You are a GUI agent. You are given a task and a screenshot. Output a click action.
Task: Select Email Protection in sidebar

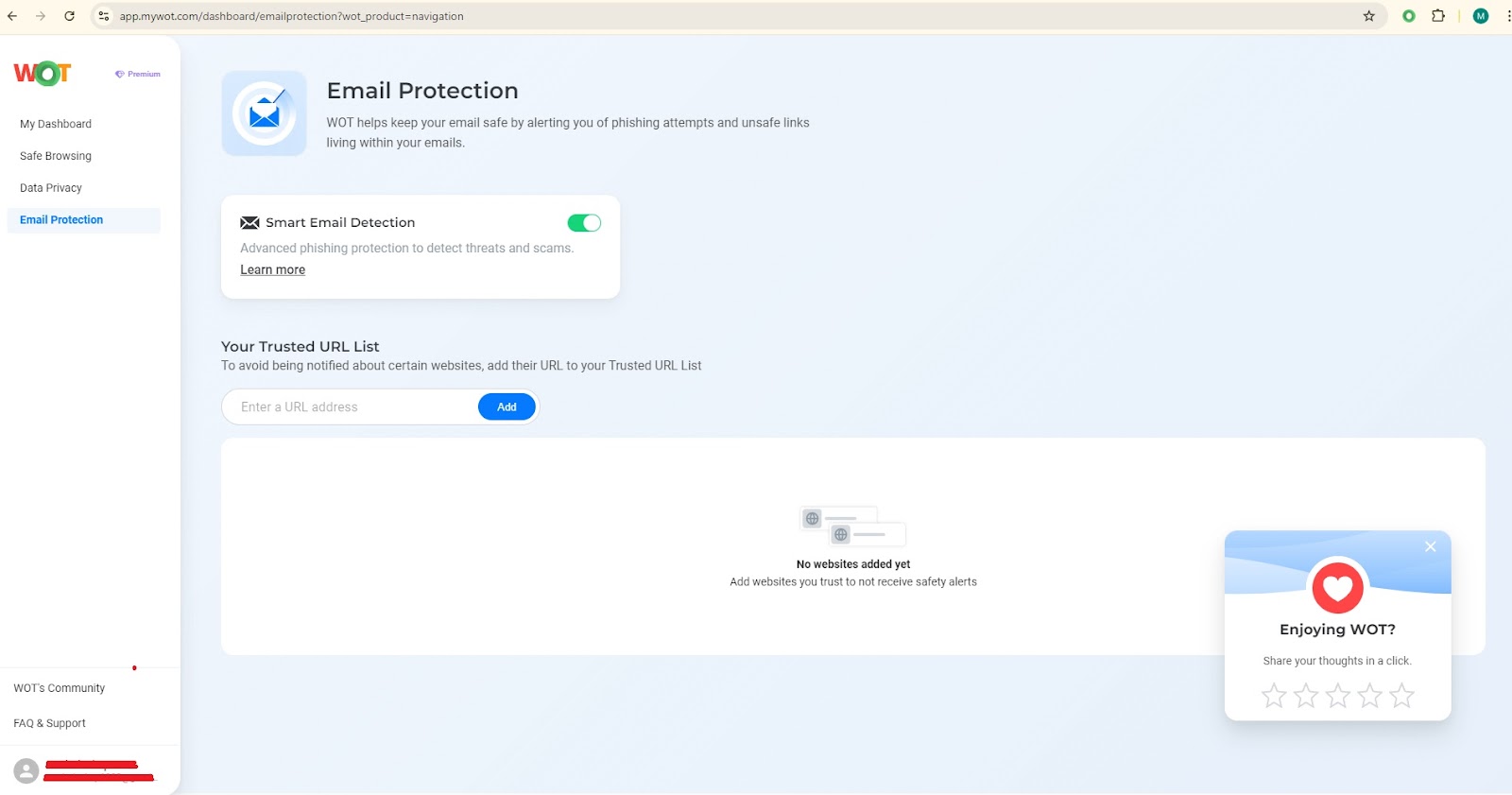click(83, 220)
